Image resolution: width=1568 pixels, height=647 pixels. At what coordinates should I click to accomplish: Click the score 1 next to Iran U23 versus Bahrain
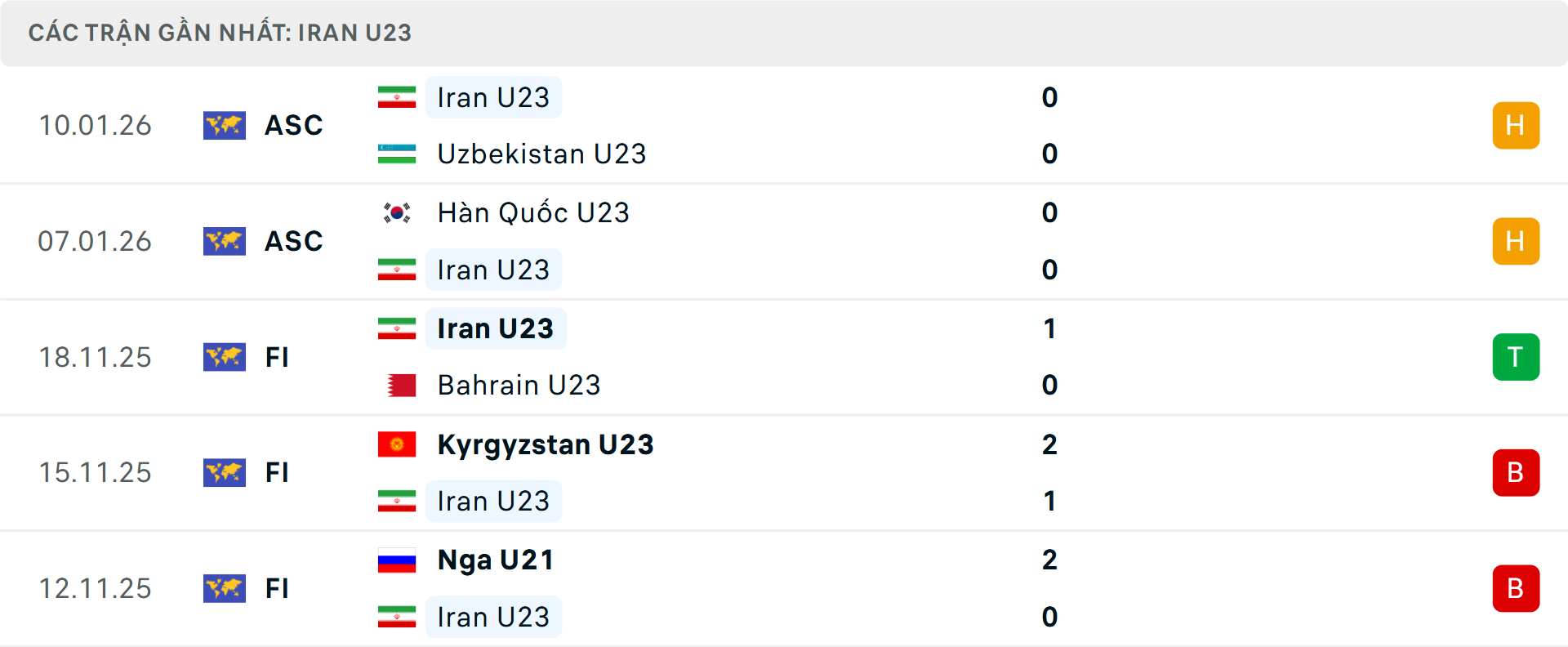[1050, 328]
